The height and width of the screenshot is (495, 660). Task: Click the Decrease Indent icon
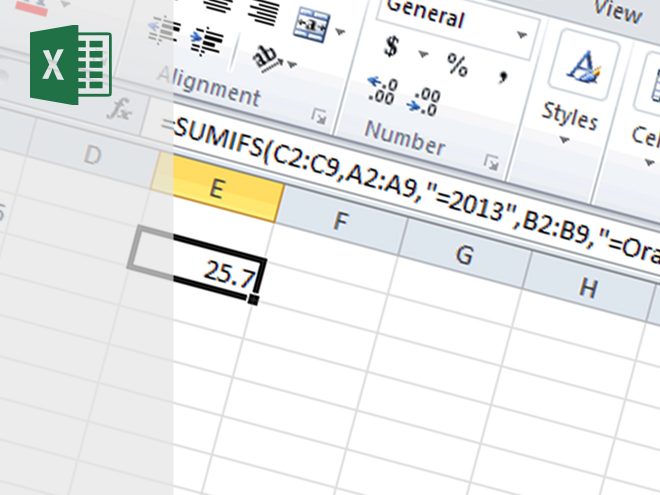tap(161, 31)
